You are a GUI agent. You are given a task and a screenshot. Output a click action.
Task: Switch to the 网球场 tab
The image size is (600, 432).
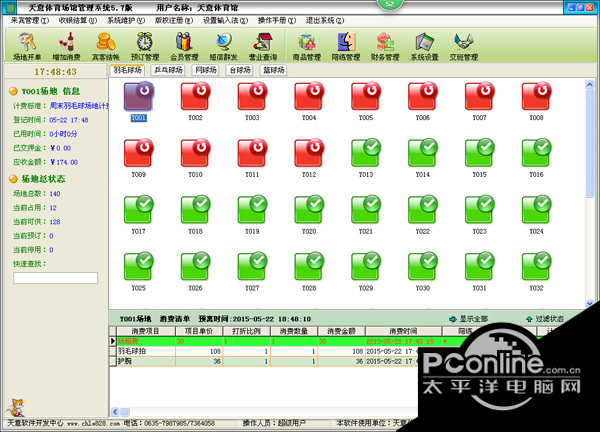pyautogui.click(x=206, y=70)
